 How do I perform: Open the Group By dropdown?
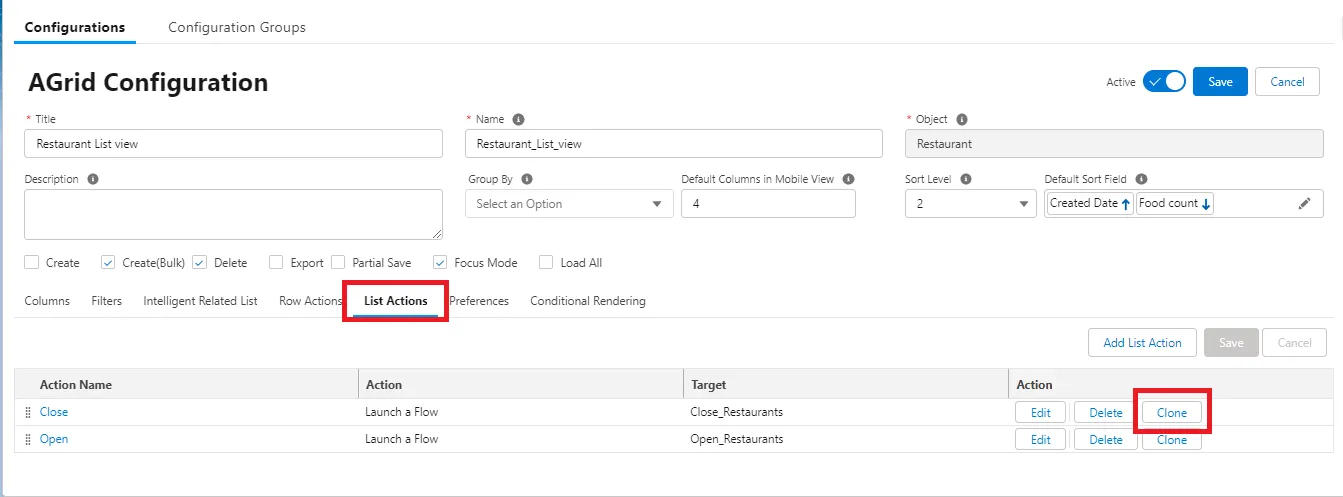569,204
